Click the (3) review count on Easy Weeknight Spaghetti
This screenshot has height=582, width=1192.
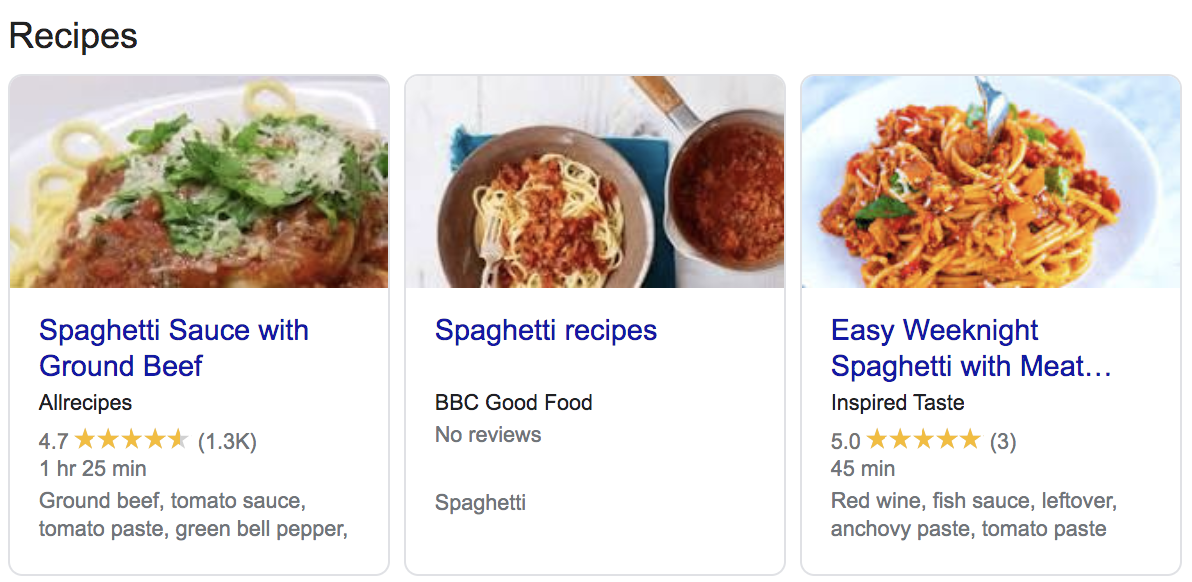[1003, 440]
